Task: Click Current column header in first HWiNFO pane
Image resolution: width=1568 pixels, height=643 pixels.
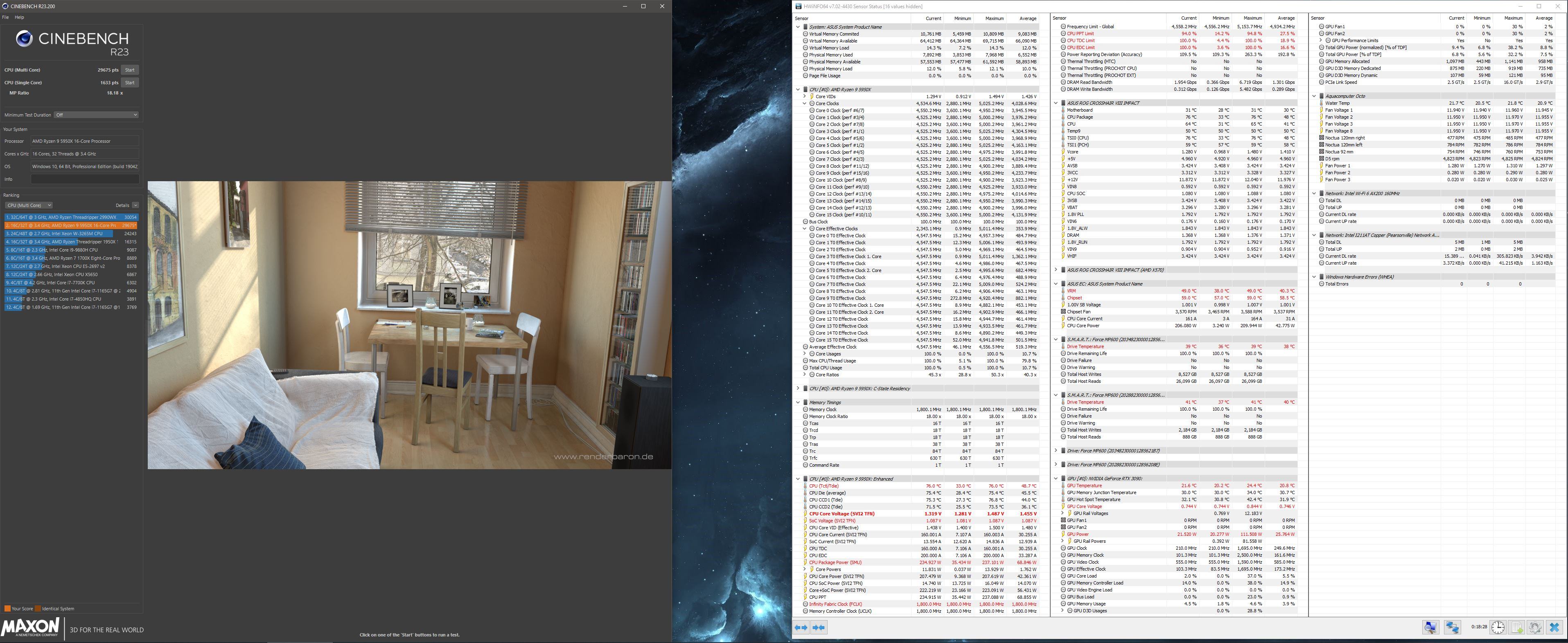Action: tap(933, 18)
